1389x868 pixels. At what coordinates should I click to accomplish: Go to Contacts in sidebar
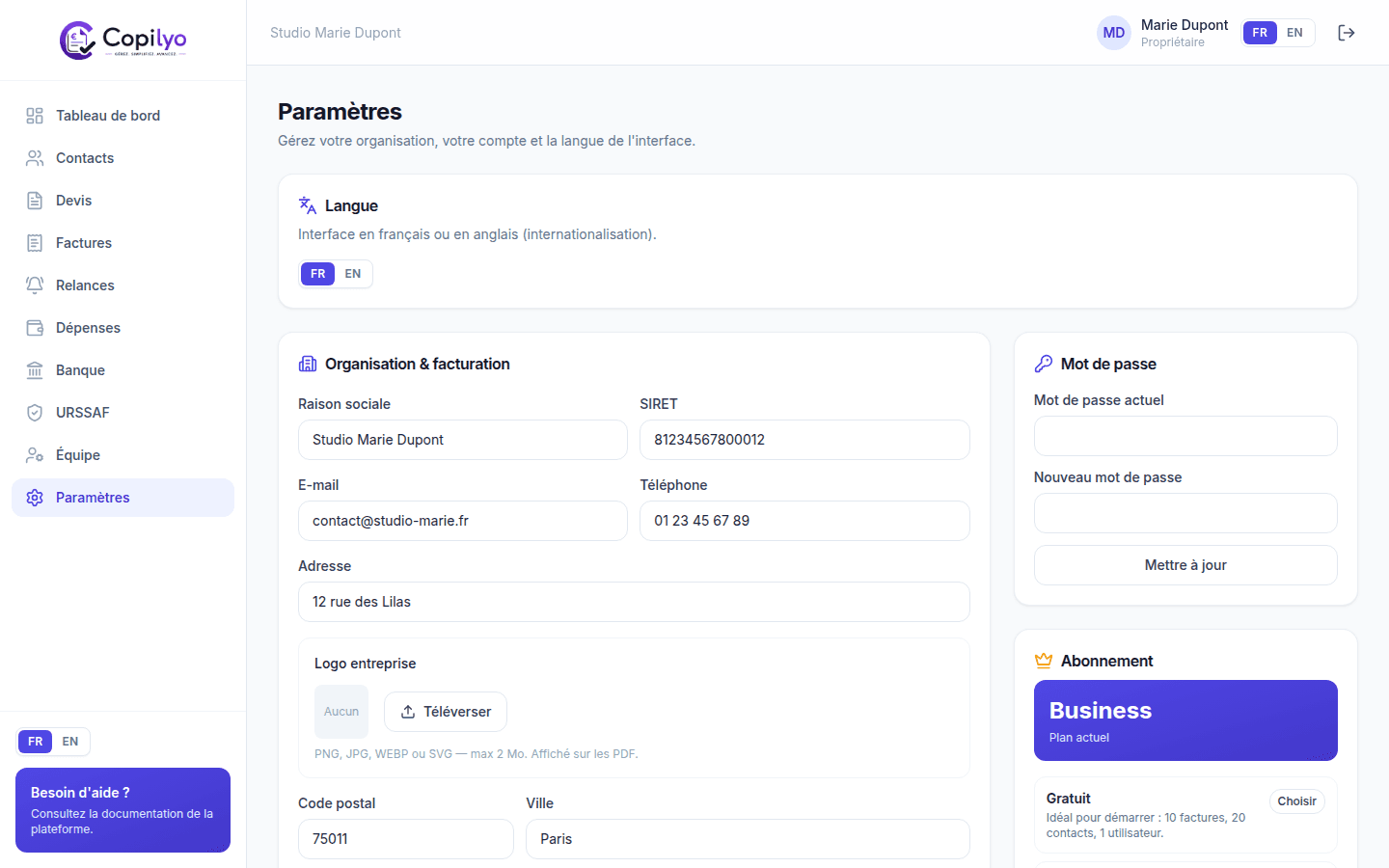(x=123, y=158)
